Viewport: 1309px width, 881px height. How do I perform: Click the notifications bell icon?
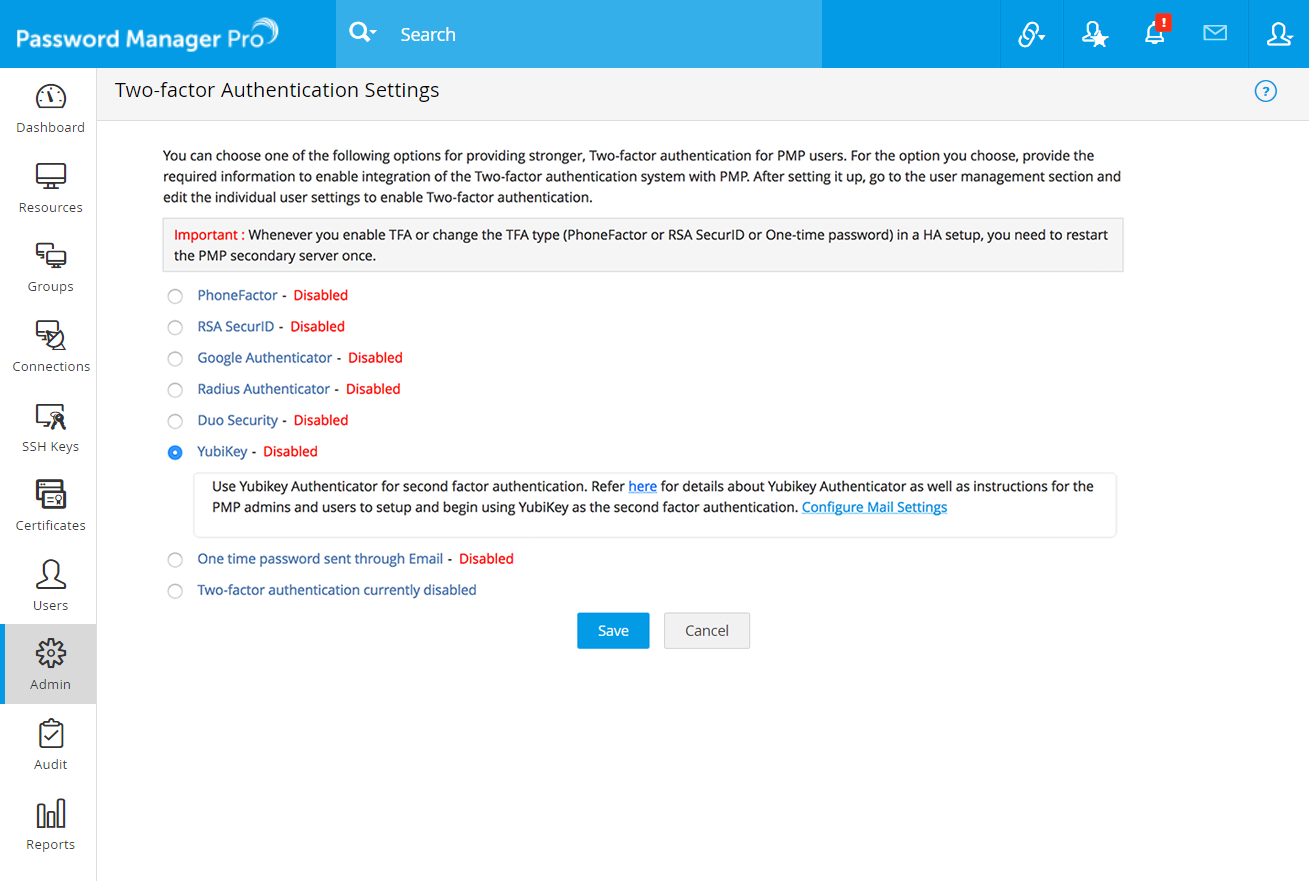coord(1154,34)
